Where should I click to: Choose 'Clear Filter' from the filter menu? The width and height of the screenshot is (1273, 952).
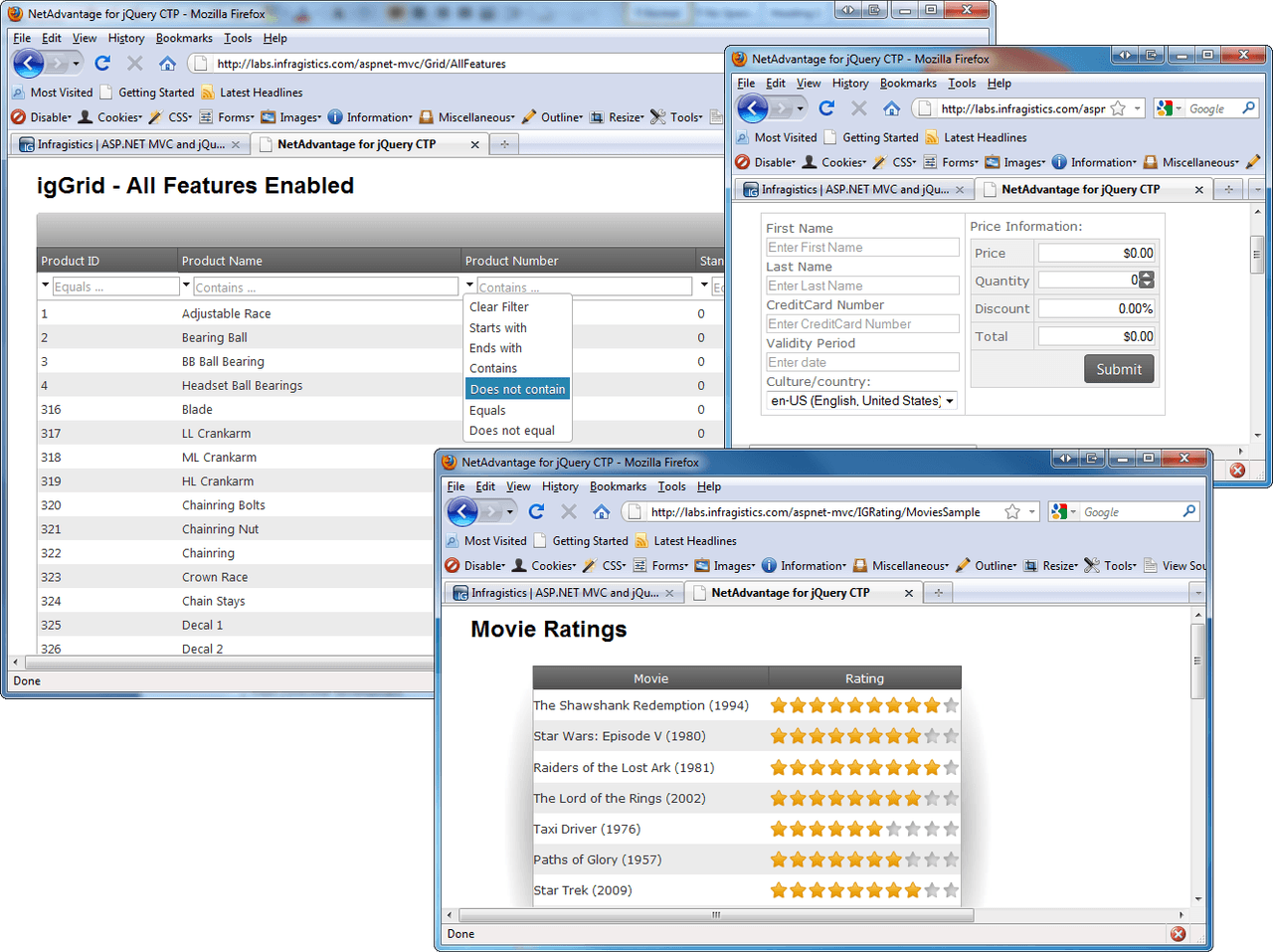(x=499, y=307)
